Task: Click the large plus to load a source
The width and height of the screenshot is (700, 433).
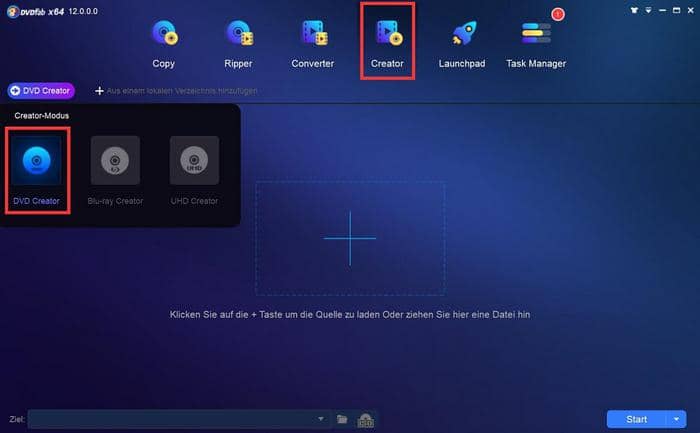Action: (350, 238)
